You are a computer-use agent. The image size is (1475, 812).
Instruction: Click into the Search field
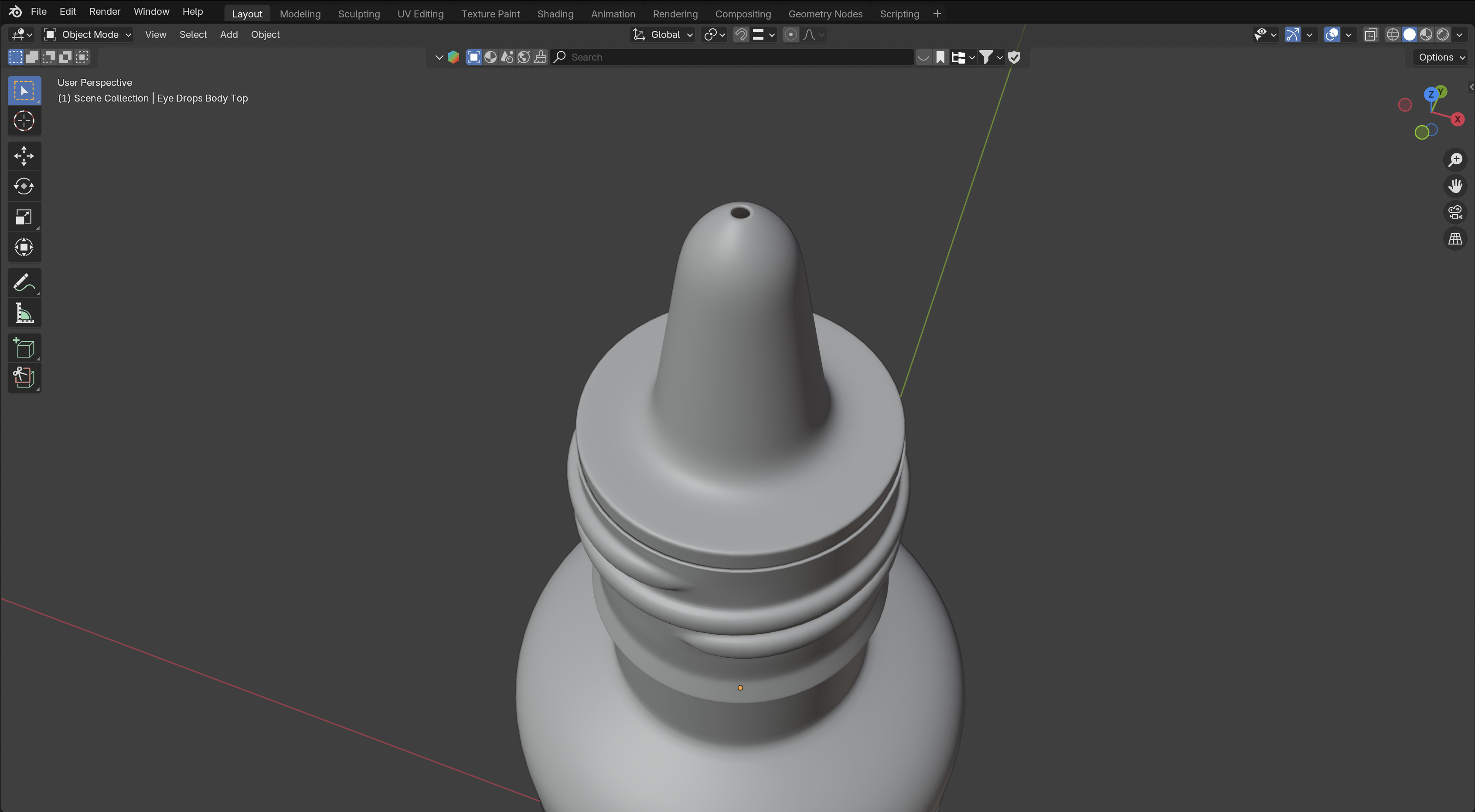pyautogui.click(x=732, y=57)
